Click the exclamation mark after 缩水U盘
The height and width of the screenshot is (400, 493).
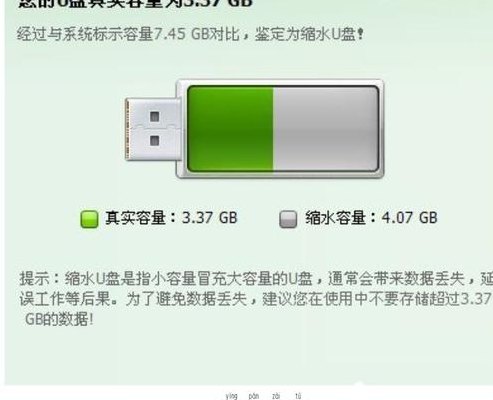point(360,34)
